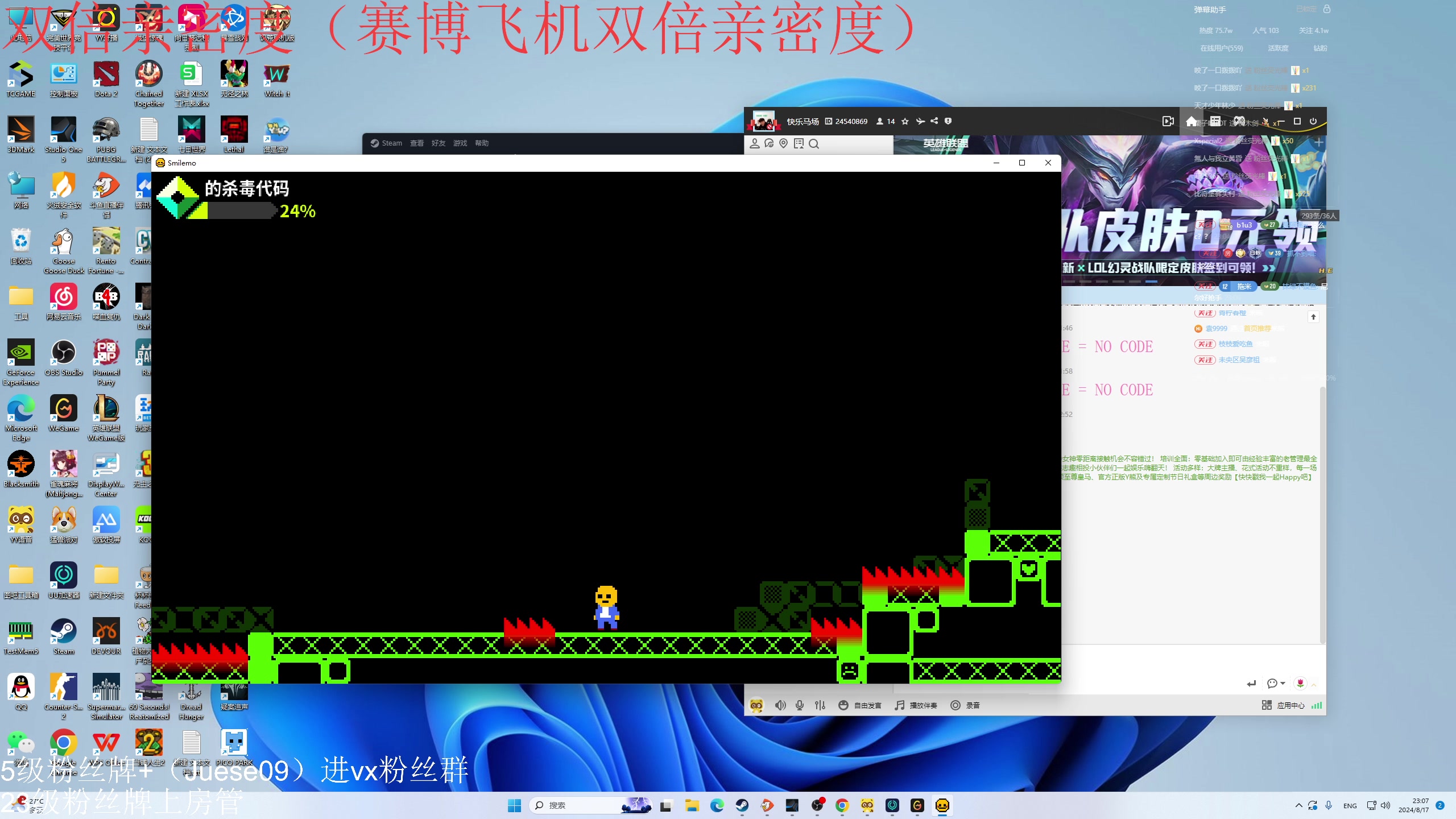Select the OBS Studio desktop icon
The height and width of the screenshot is (819, 1456).
pos(64,358)
